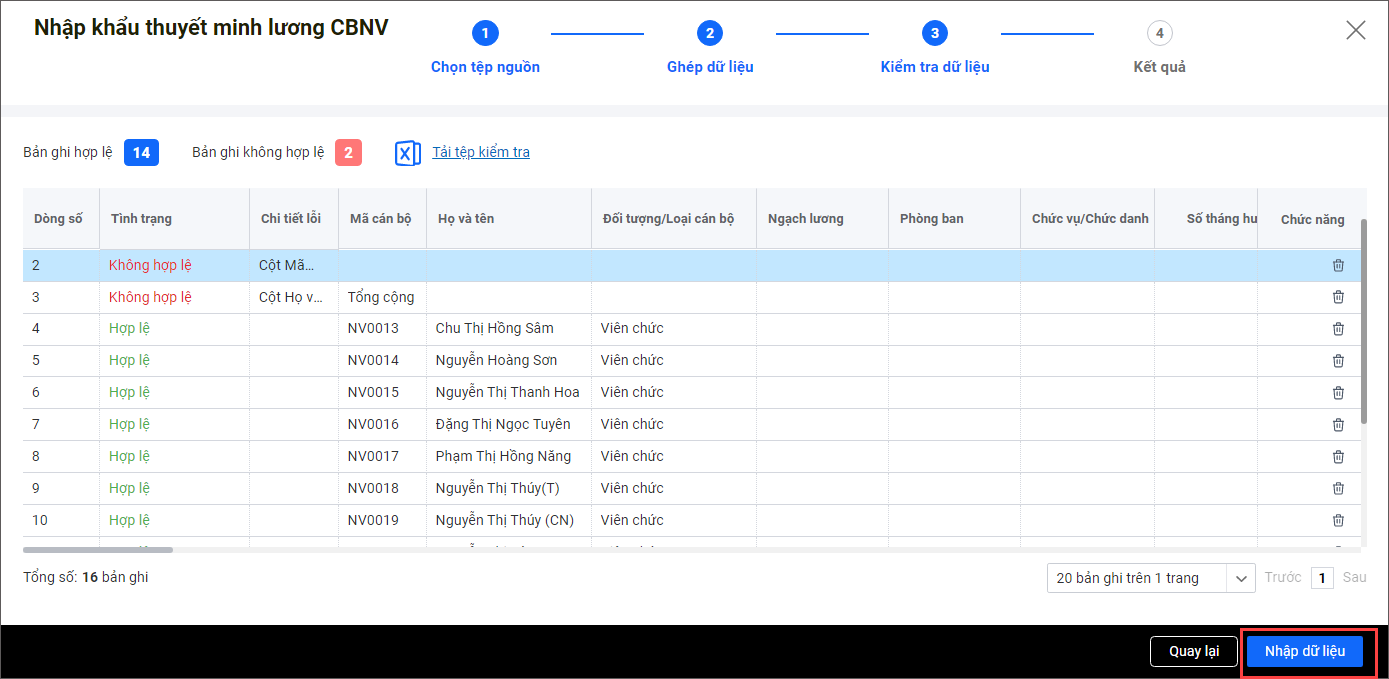The width and height of the screenshot is (1389, 679).
Task: Delete row 2 with trash icon
Action: (1338, 265)
